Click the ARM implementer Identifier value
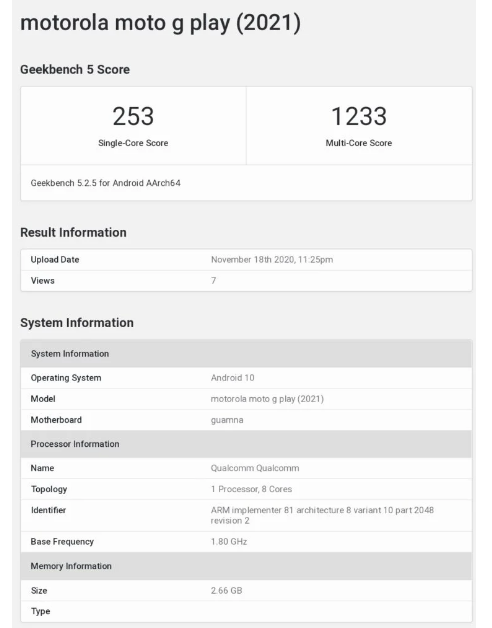The image size is (492, 628). (x=322, y=515)
